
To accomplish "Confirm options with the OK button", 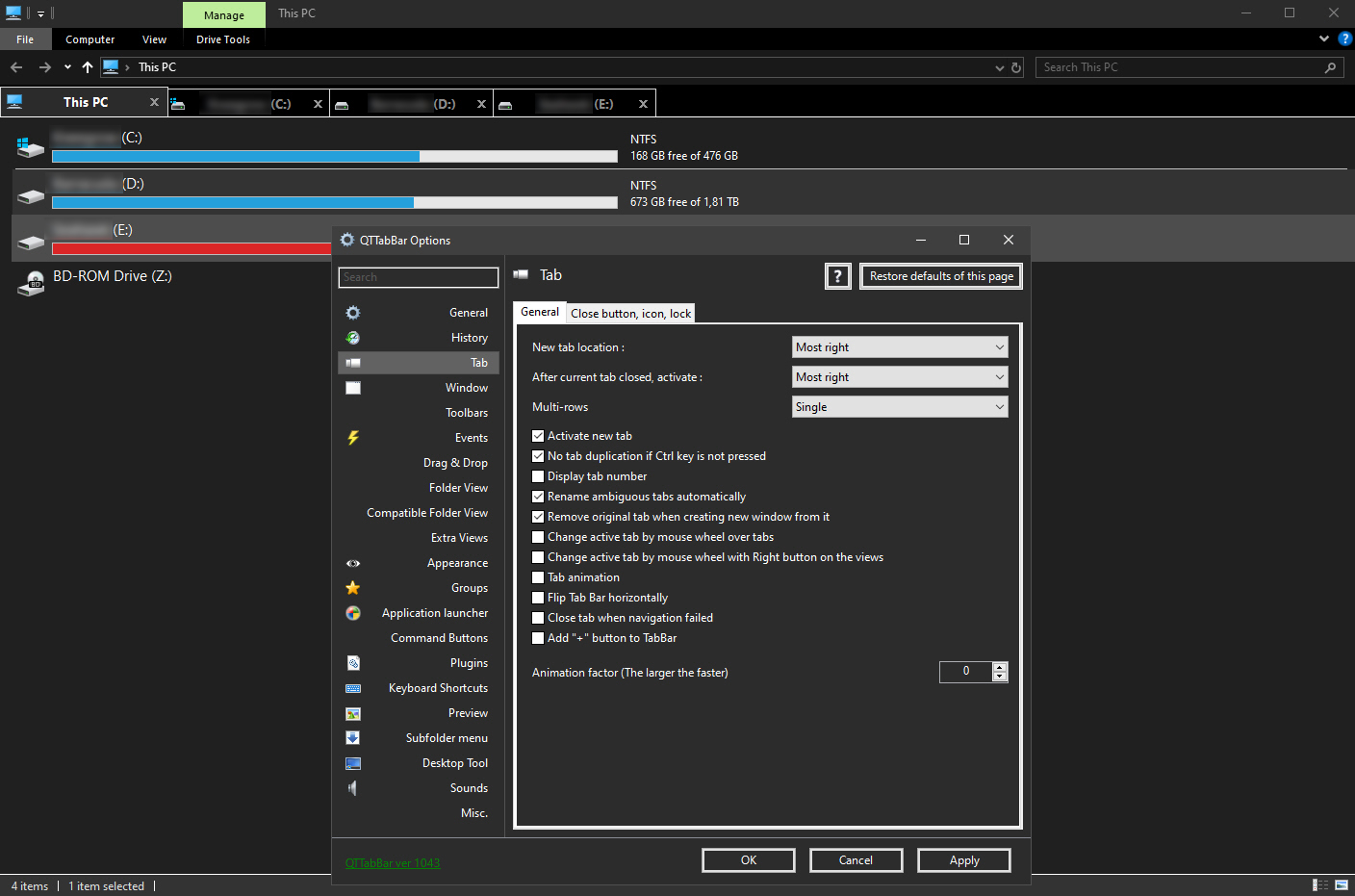I will coord(749,860).
